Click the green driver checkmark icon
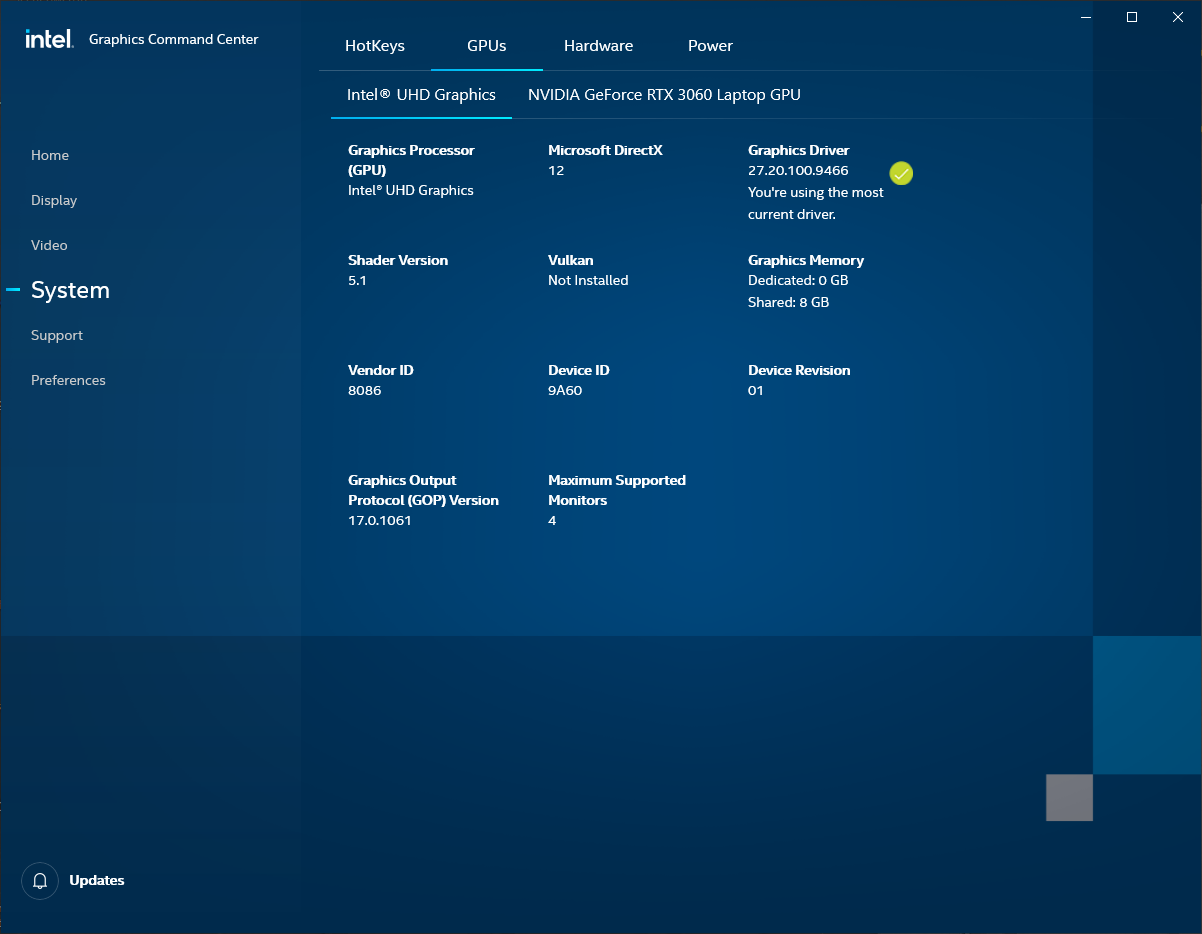 click(901, 174)
